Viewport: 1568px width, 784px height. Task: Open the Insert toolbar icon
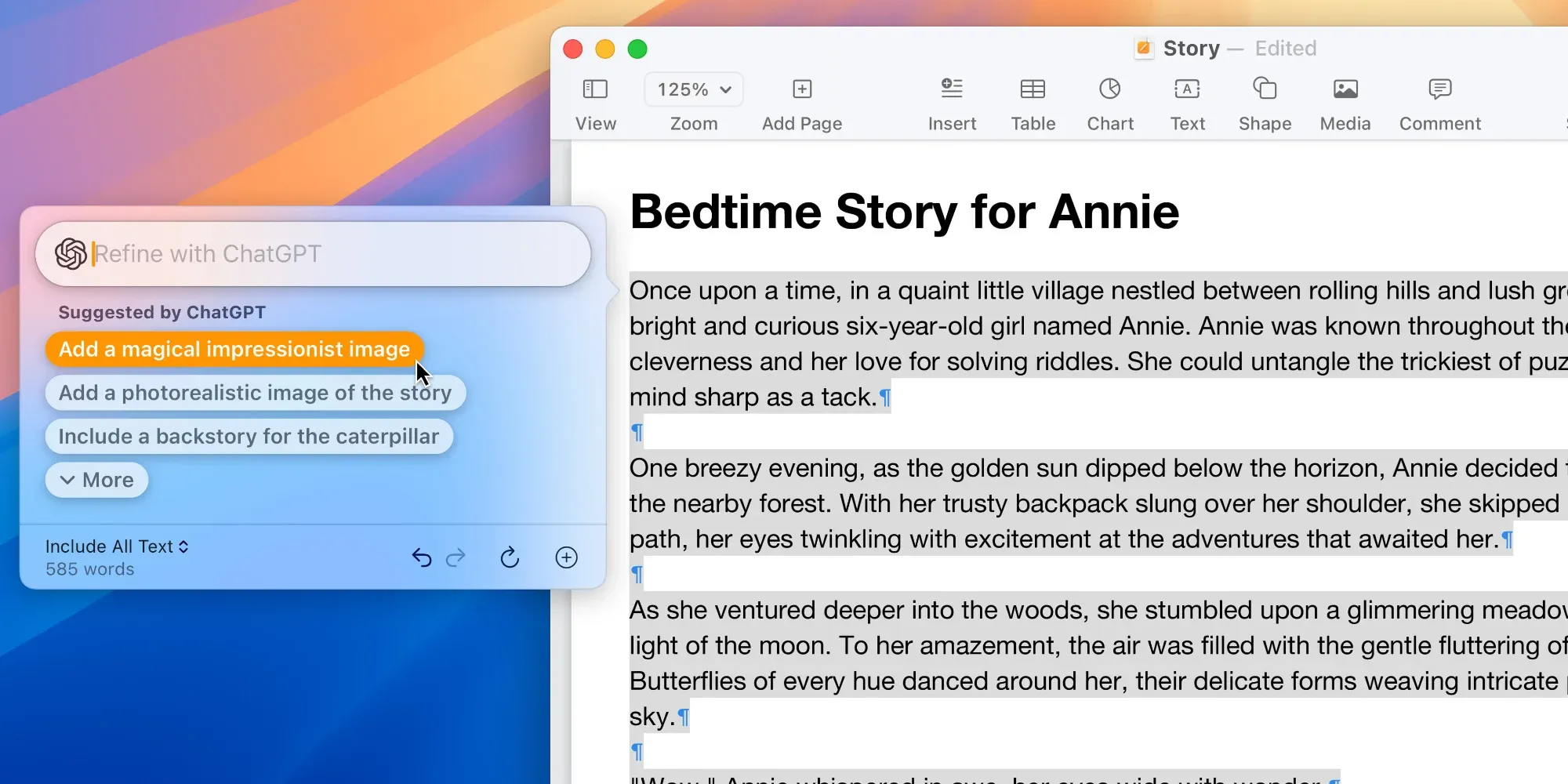(952, 89)
